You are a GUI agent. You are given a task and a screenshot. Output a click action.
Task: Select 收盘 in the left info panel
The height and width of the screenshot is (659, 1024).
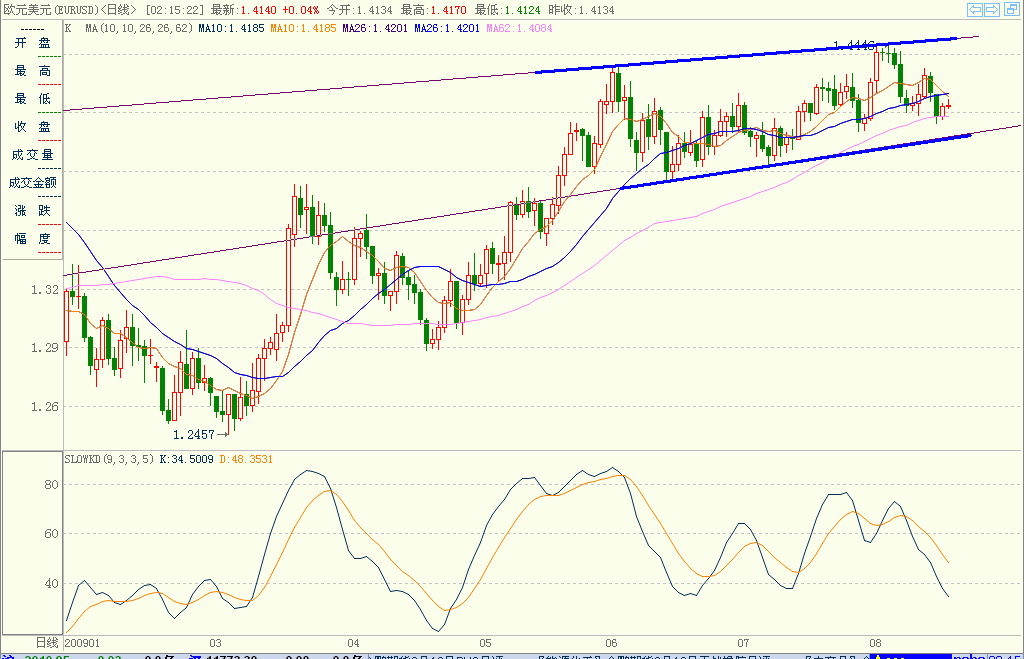32,127
